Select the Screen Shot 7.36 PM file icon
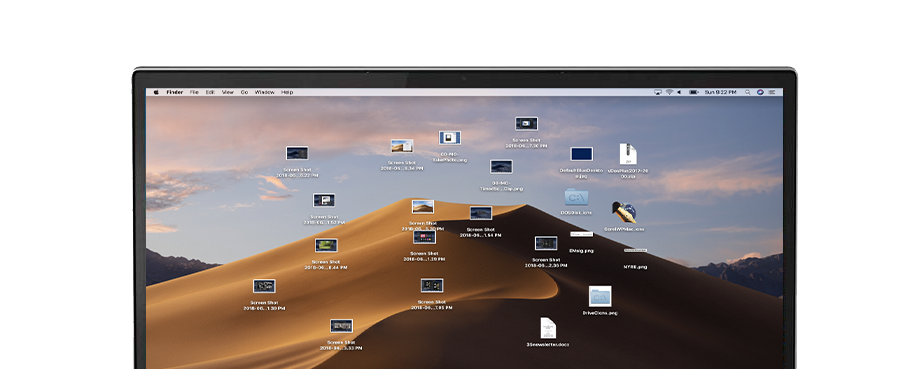Viewport: 910px width, 369px height. 526,124
